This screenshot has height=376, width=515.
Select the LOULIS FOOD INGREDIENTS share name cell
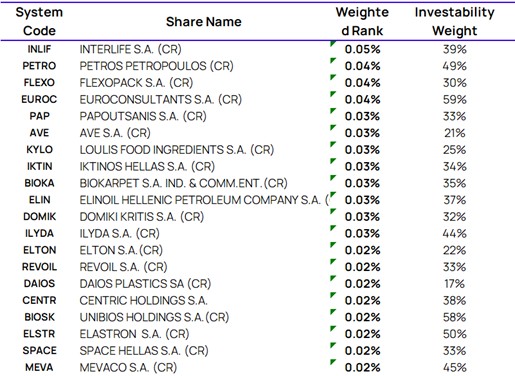(x=177, y=150)
